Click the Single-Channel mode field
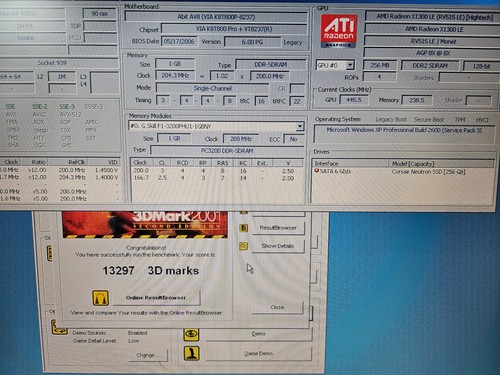500x375 pixels. (212, 88)
